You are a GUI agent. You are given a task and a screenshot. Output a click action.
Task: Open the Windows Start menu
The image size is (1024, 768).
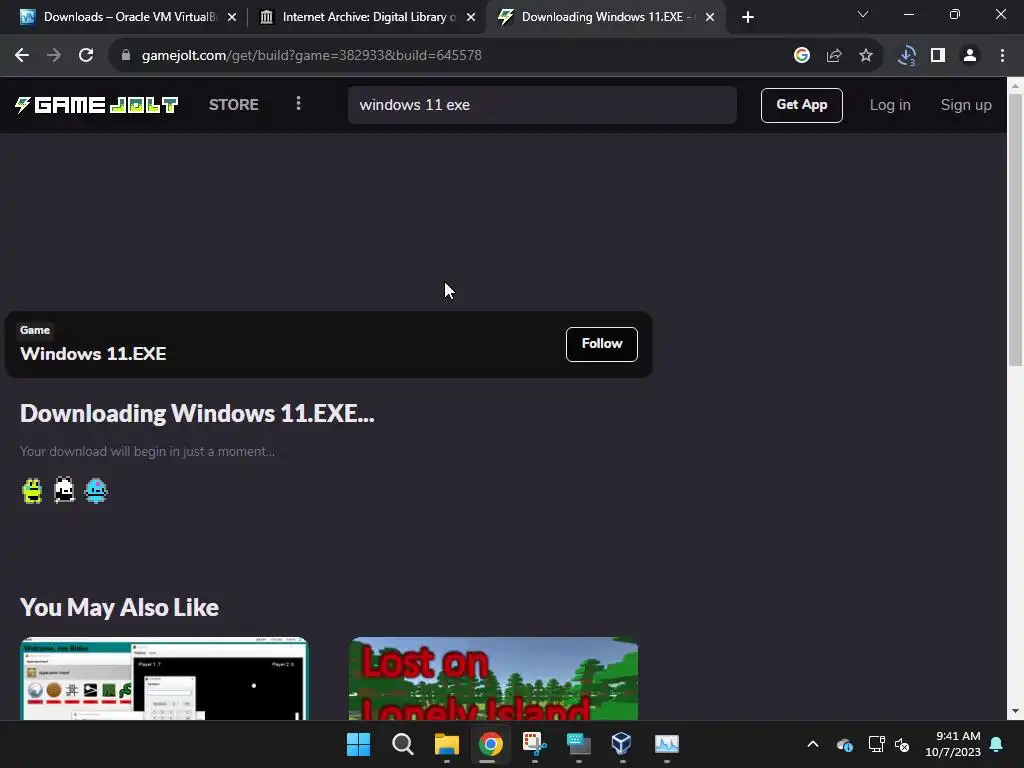tap(358, 744)
